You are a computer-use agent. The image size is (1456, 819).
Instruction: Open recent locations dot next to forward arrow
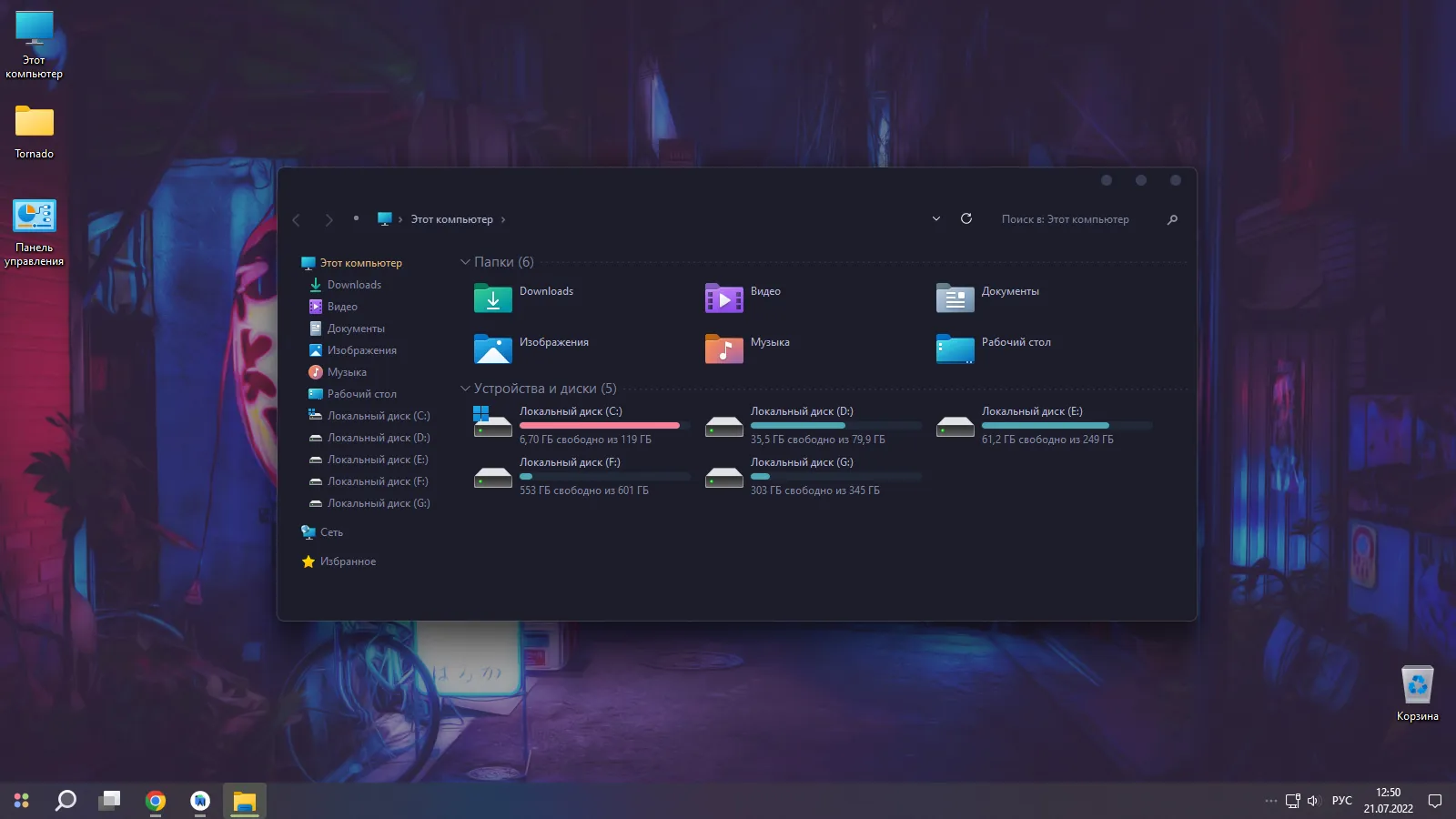(356, 217)
